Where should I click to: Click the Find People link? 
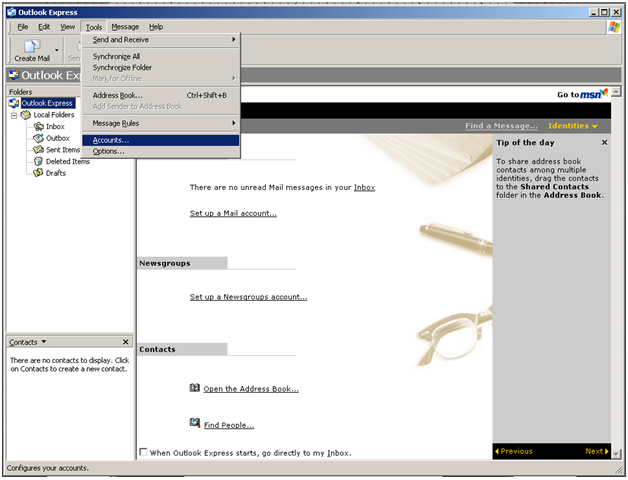(229, 425)
